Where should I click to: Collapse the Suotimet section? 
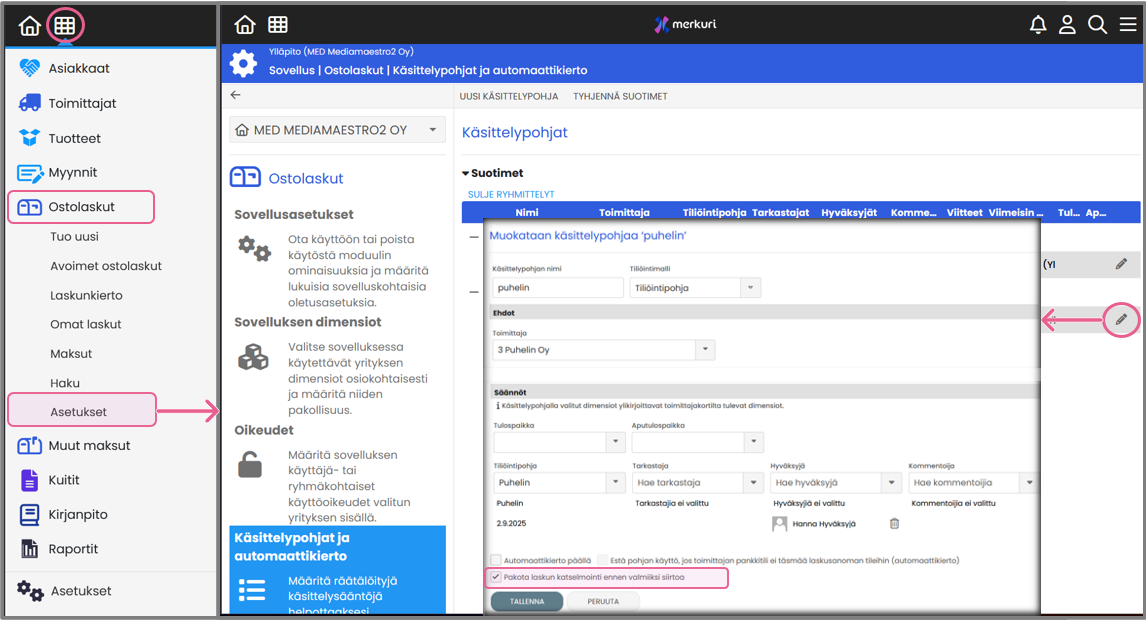(466, 173)
